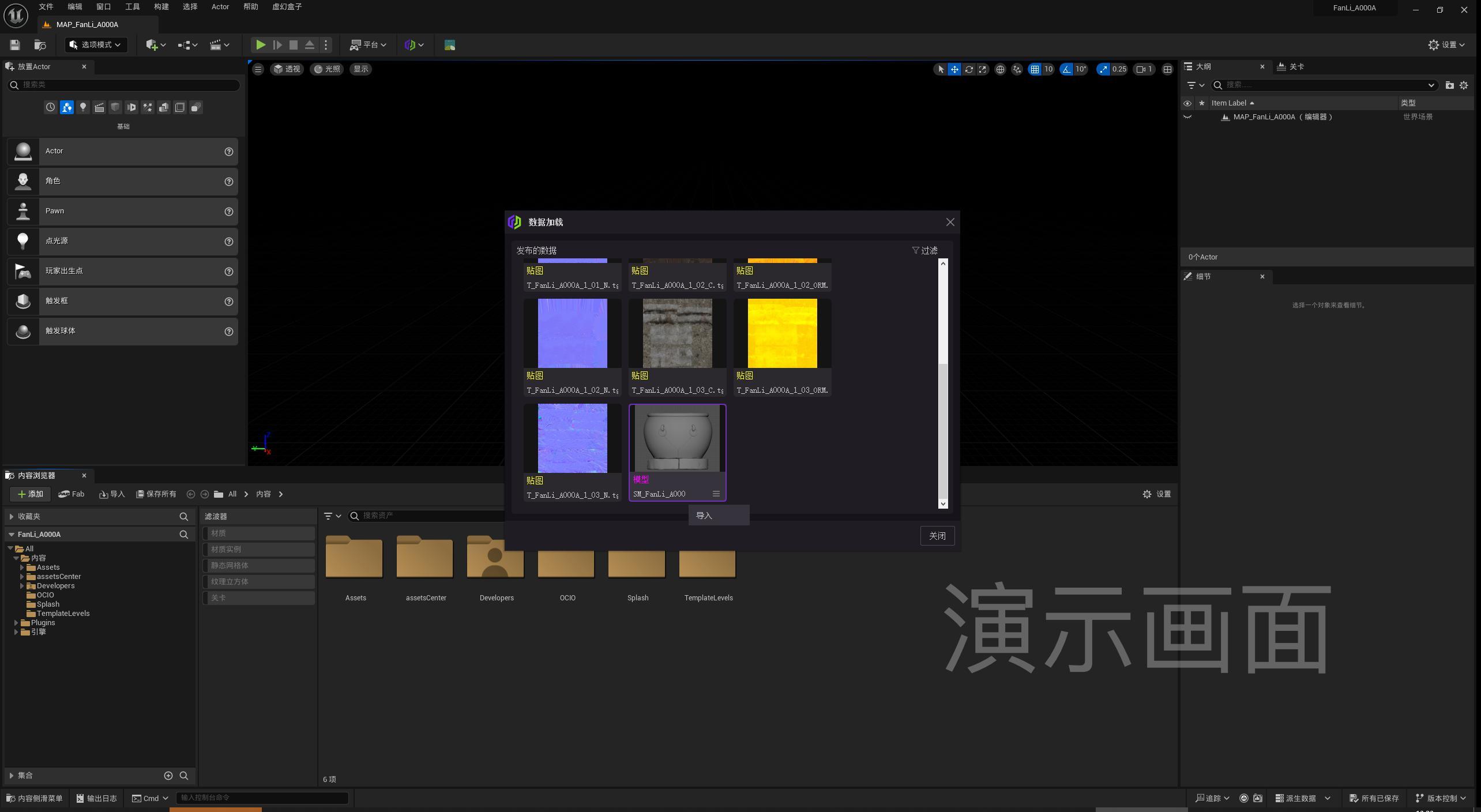
Task: Open the purple plugin icon dropdown in toolbar
Action: [414, 45]
